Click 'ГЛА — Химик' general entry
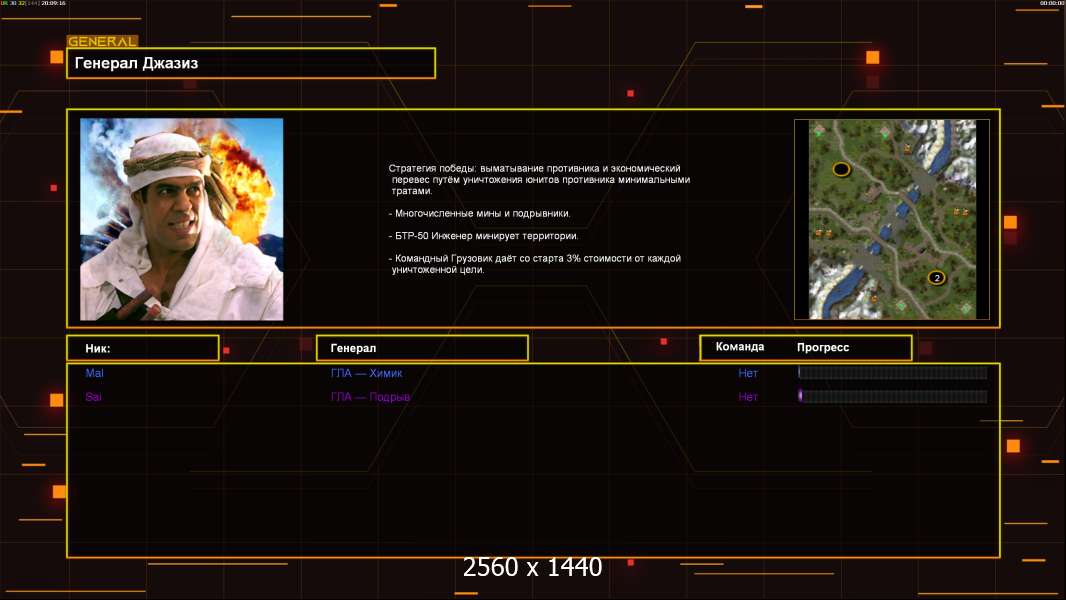 (367, 373)
